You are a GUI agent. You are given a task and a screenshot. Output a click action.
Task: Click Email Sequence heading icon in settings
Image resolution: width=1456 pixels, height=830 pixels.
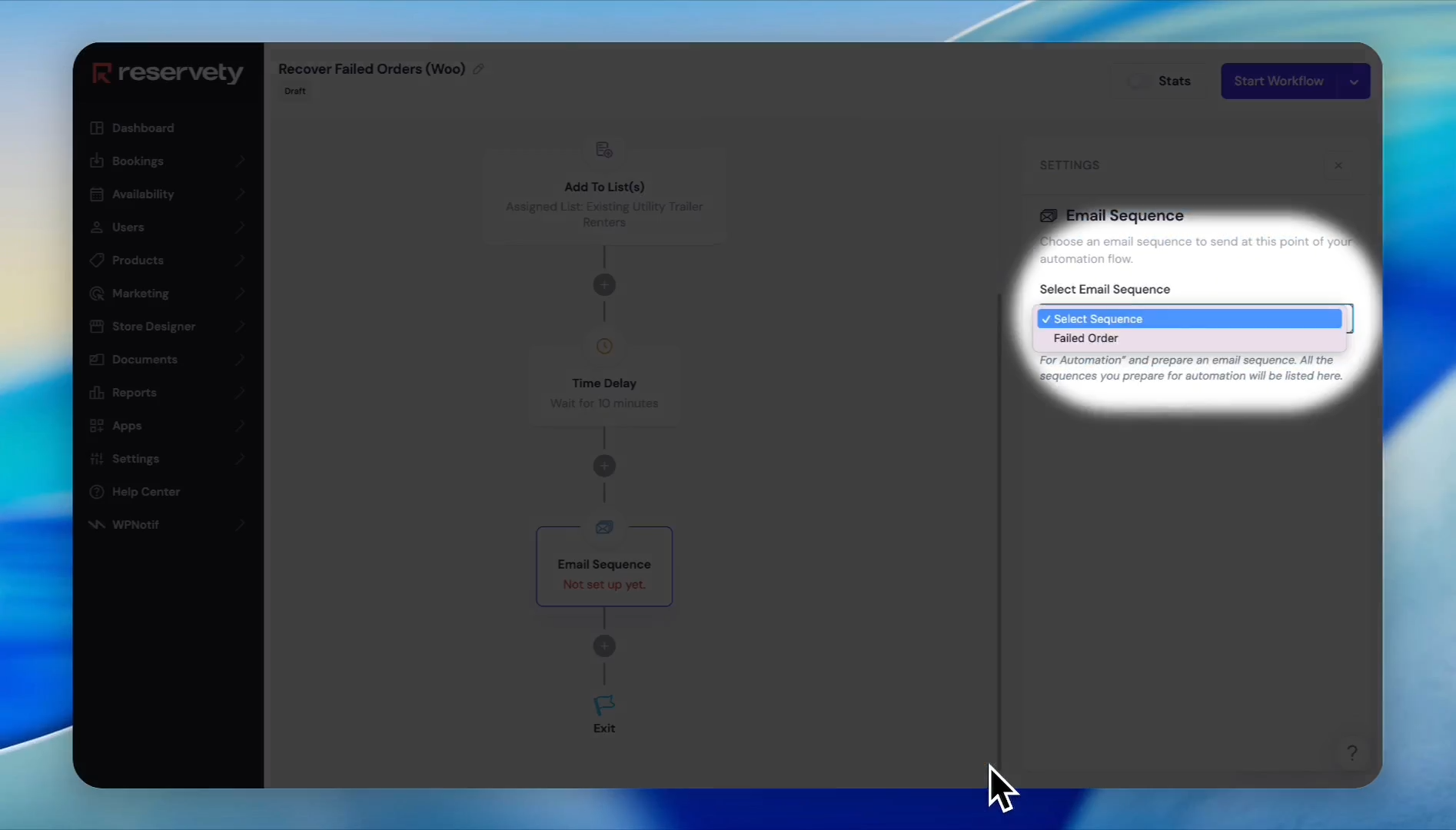click(x=1049, y=216)
